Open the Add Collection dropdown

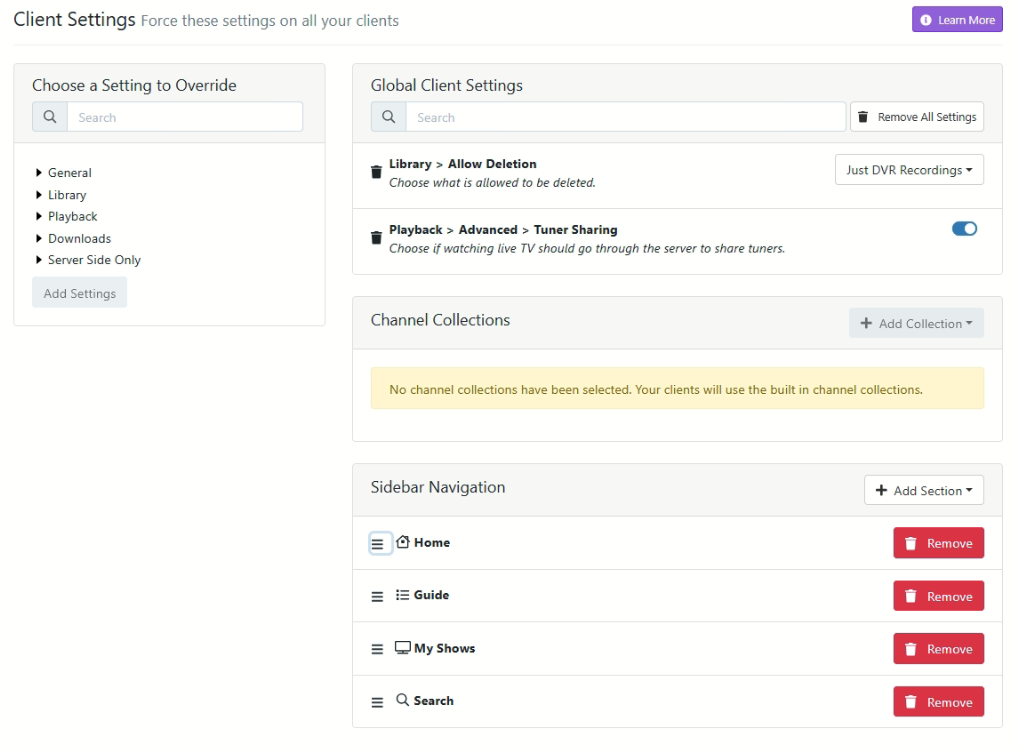[916, 324]
